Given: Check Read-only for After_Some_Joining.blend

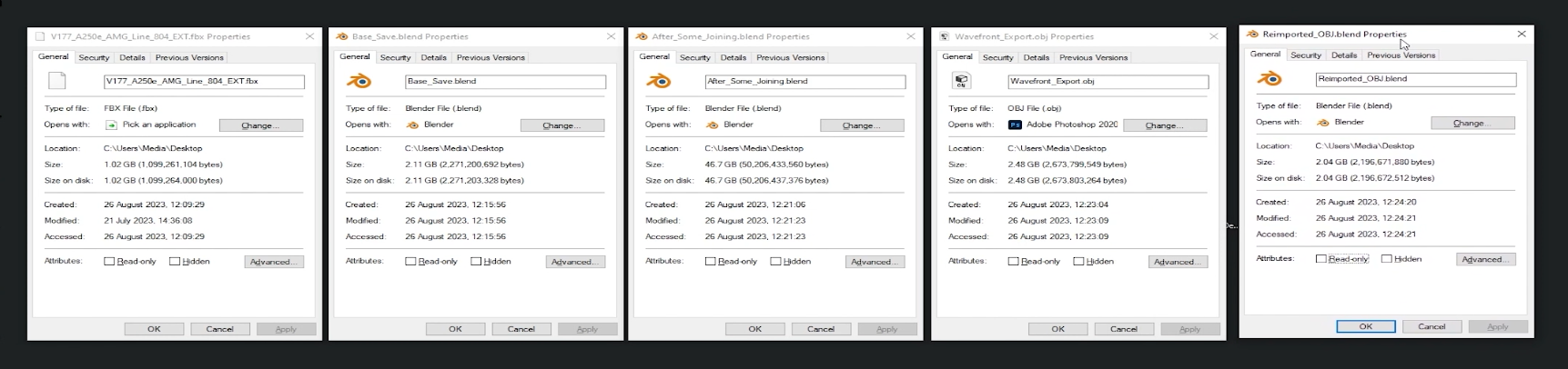Looking at the screenshot, I should [x=710, y=261].
